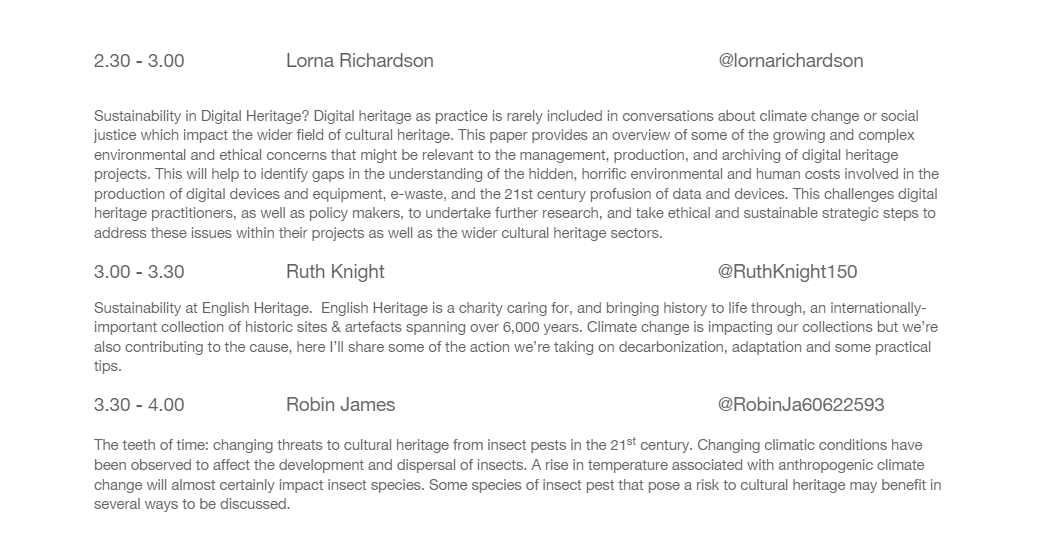This screenshot has width=1048, height=558.
Task: Click the phrase 'Sustainability at English Heritage'
Action: pos(201,308)
